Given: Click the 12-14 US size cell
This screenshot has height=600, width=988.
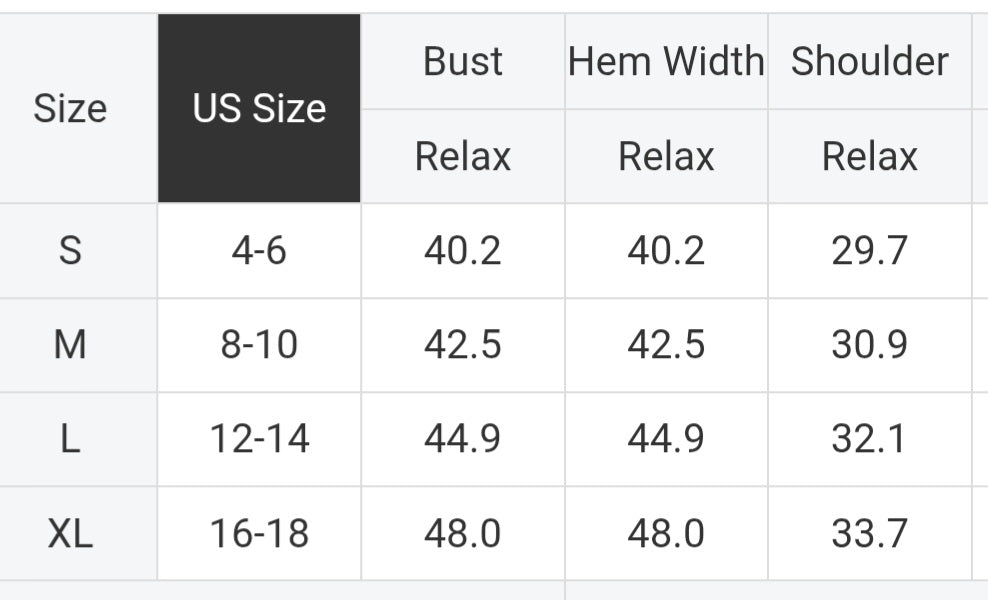Looking at the screenshot, I should click(259, 439).
